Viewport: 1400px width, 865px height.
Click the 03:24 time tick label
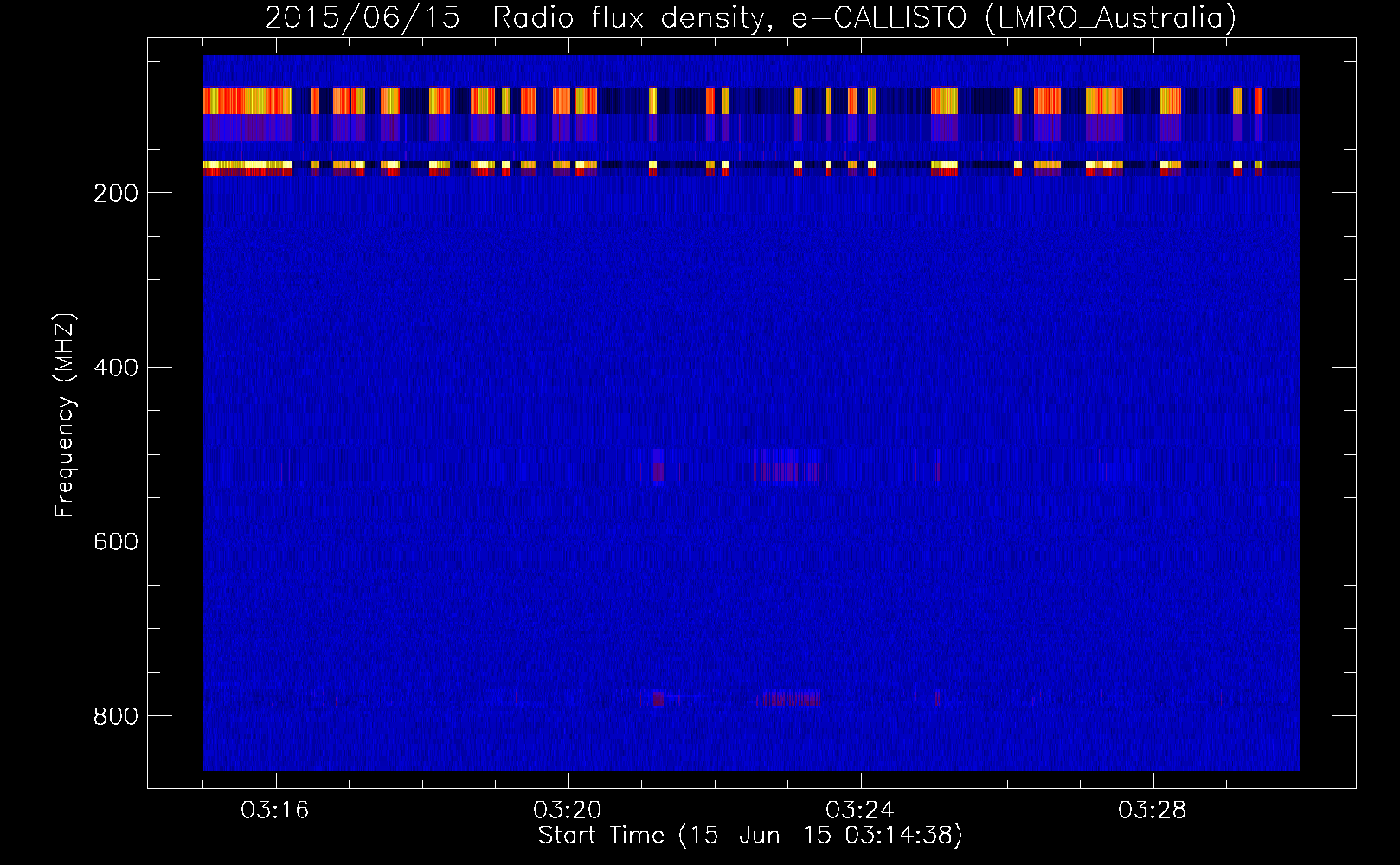pos(860,811)
